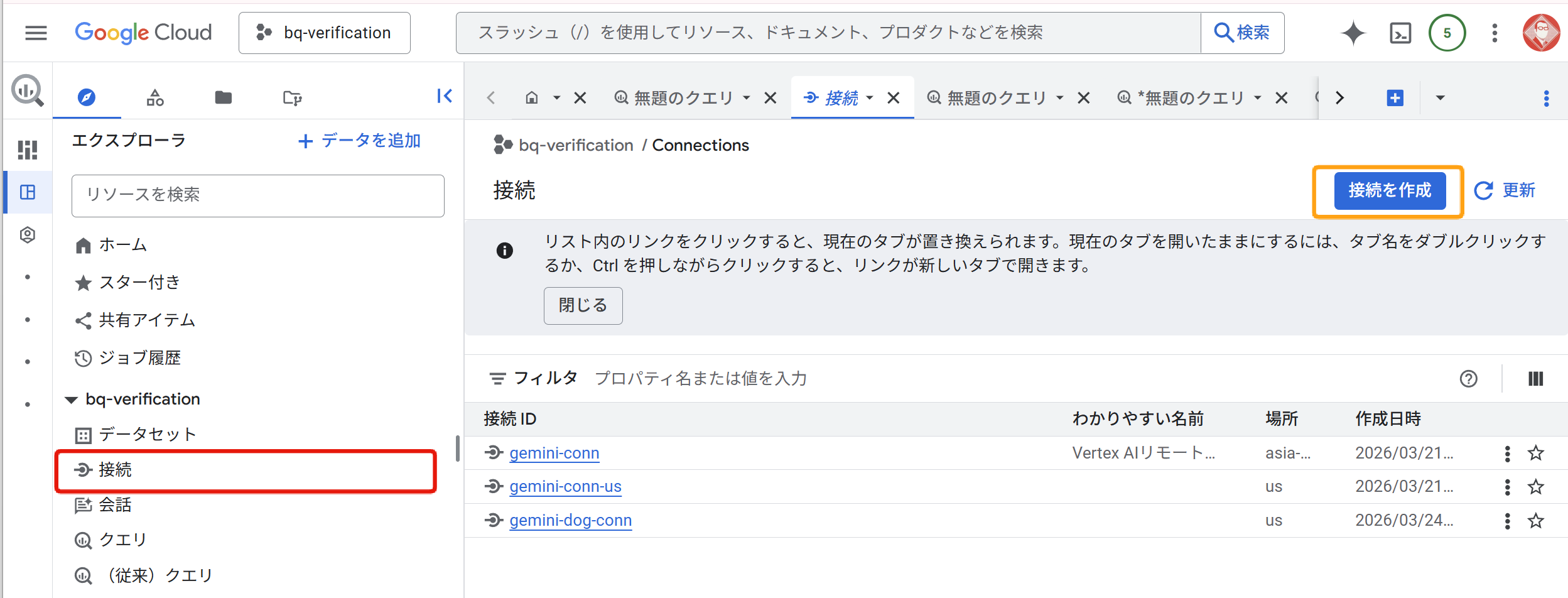Open more actions for gemini-conn-us row
Screen dimensions: 1568x598
pyautogui.click(x=1507, y=487)
